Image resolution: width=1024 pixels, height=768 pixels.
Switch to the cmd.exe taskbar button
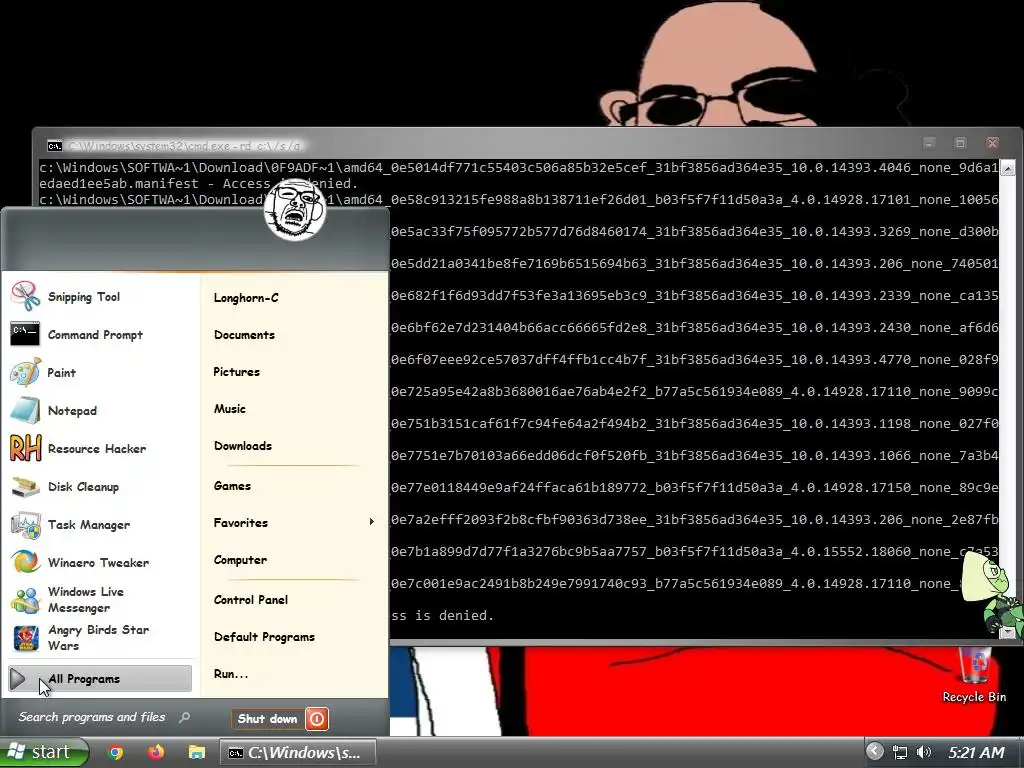[x=297, y=752]
